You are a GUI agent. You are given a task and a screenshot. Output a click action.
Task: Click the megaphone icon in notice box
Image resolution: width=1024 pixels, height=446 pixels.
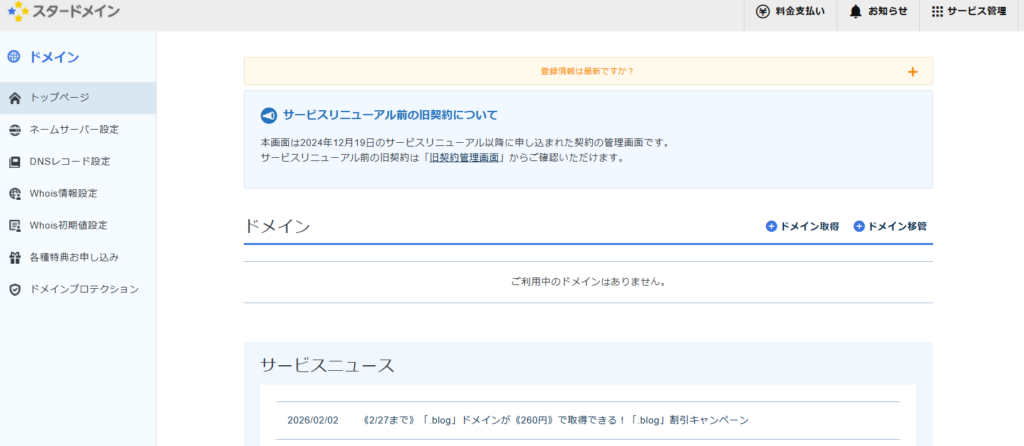coord(268,116)
